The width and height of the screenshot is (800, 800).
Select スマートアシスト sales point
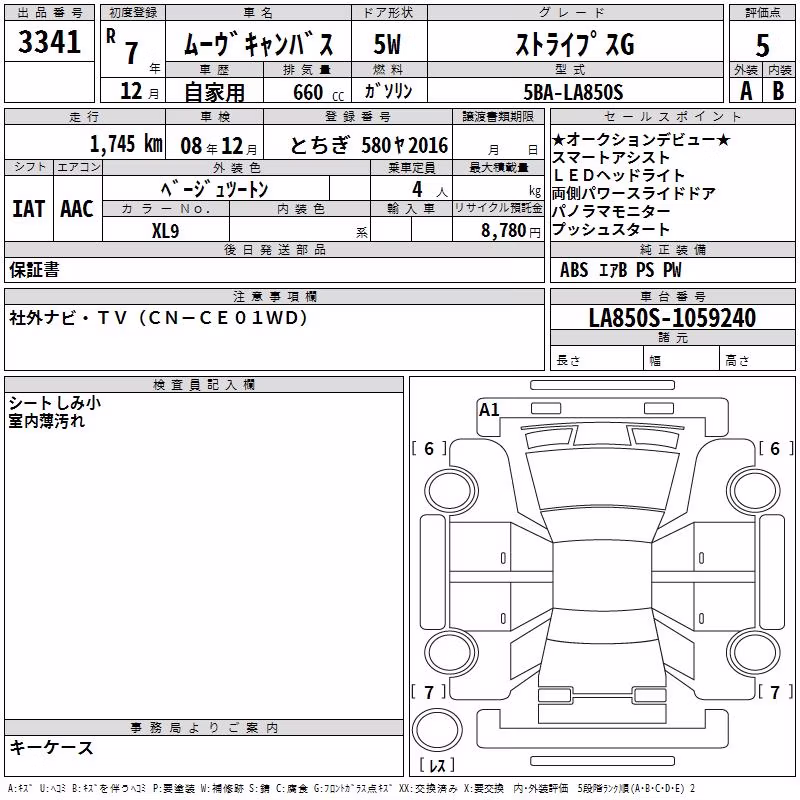[x=611, y=157]
